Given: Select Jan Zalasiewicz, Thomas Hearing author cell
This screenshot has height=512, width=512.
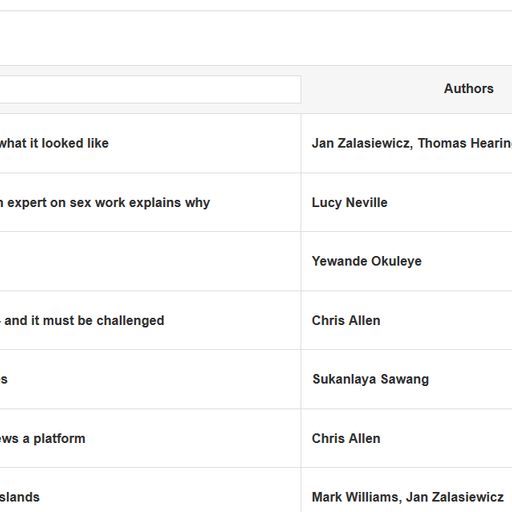Looking at the screenshot, I should pos(412,143).
